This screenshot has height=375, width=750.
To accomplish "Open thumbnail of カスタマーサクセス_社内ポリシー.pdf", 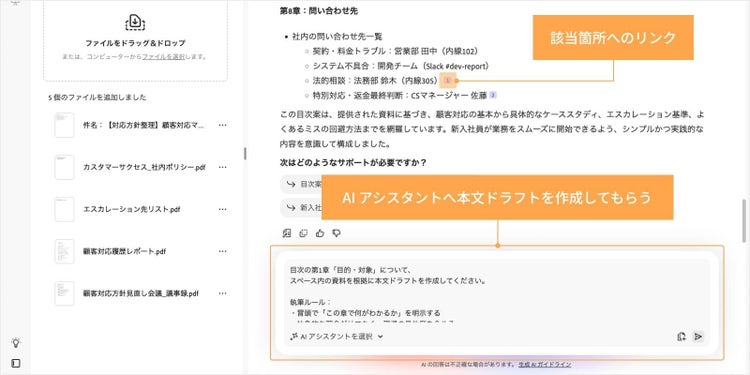I will [64, 167].
